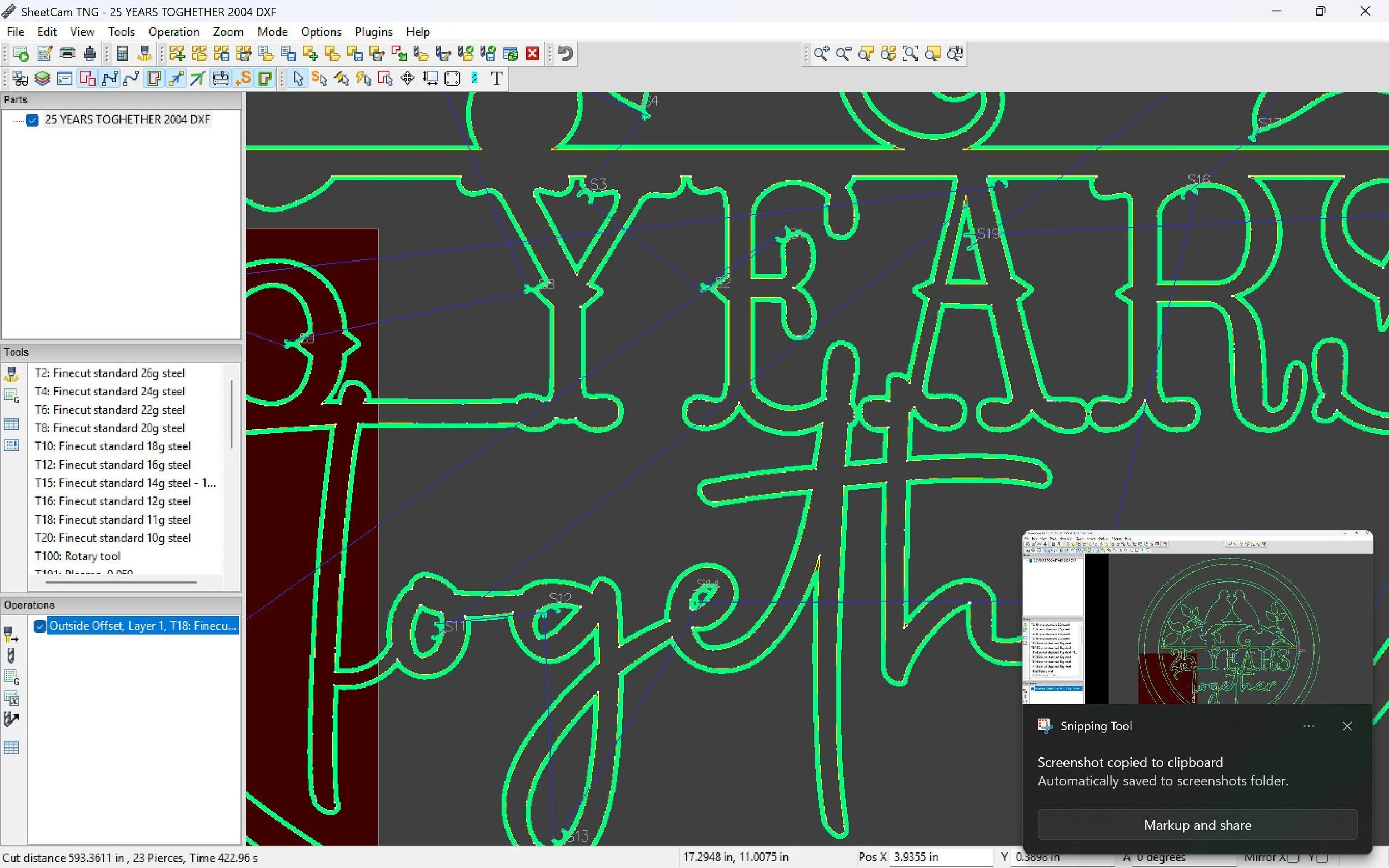Image resolution: width=1389 pixels, height=868 pixels.
Task: Click the Tools list vertical scrollbar
Action: [231, 413]
